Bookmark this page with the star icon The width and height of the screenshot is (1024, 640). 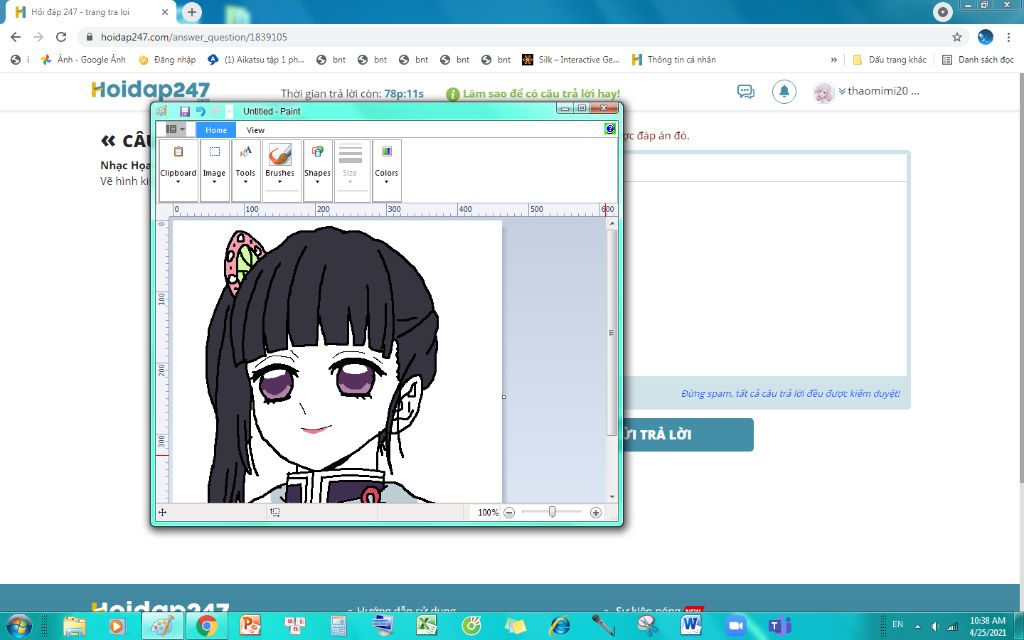pos(957,37)
